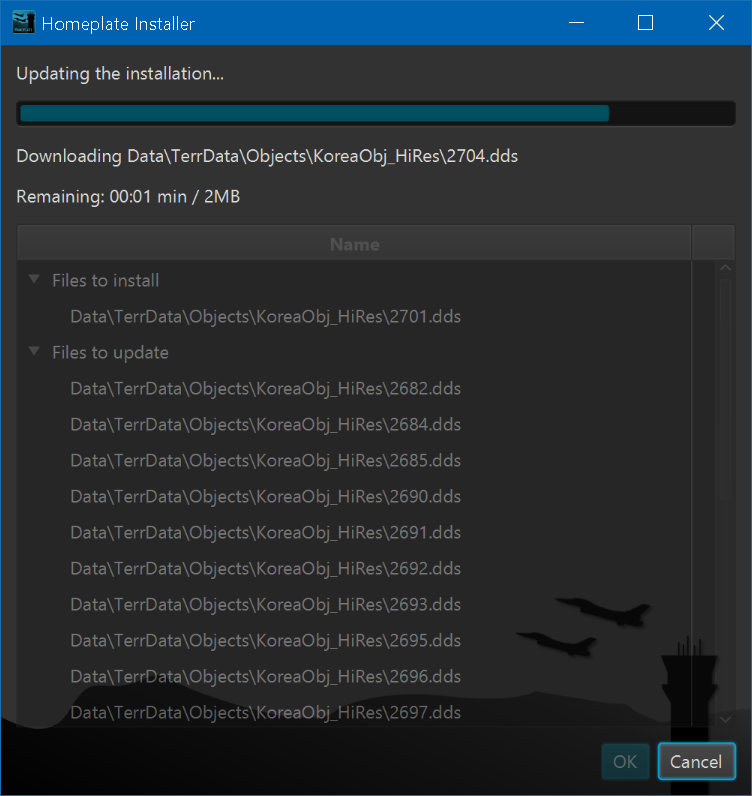Select file 2682.dds in the list

[x=265, y=389]
